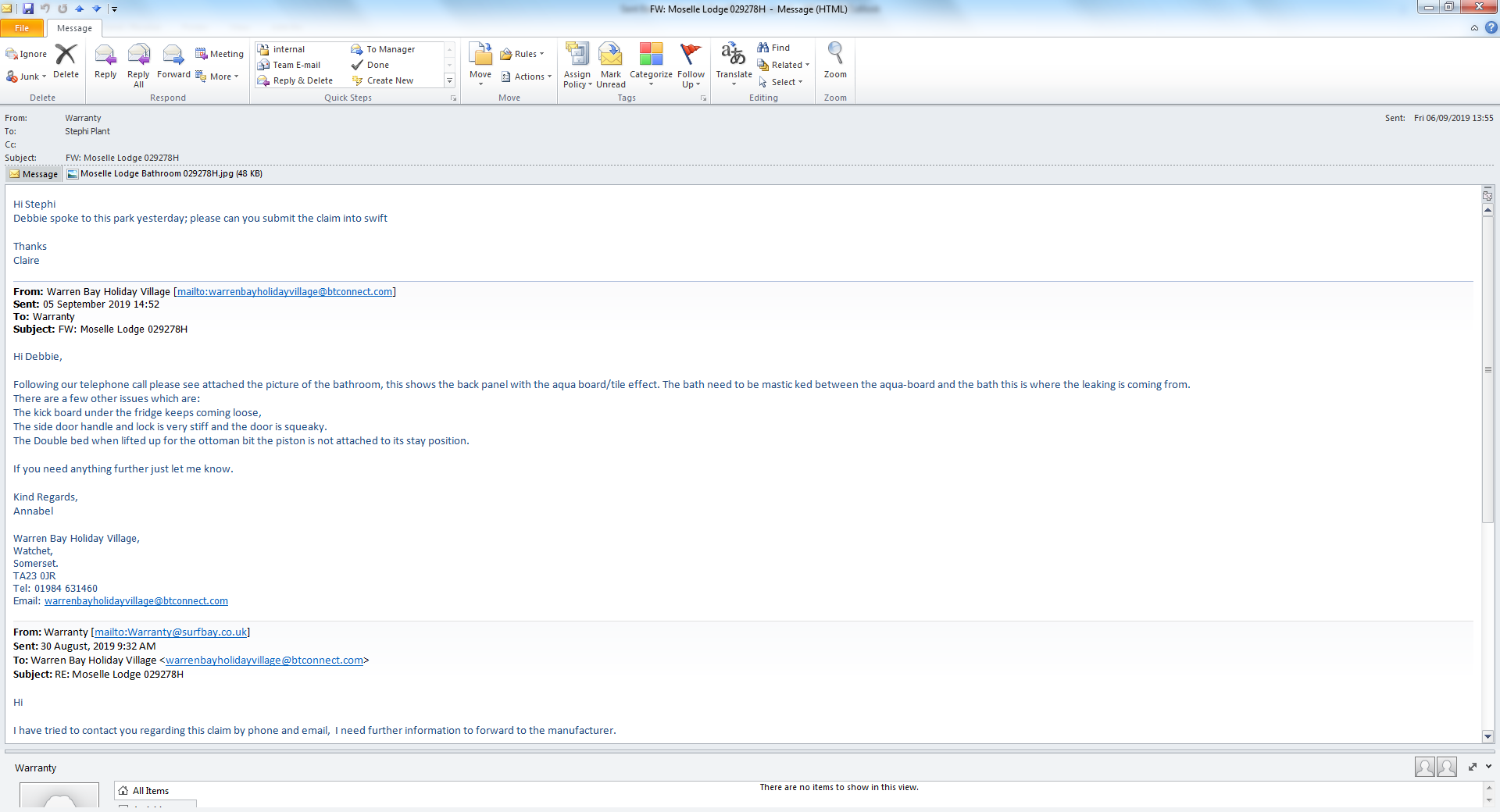Viewport: 1500px width, 812px height.
Task: Click the sender name Warranty in header
Action: point(83,118)
